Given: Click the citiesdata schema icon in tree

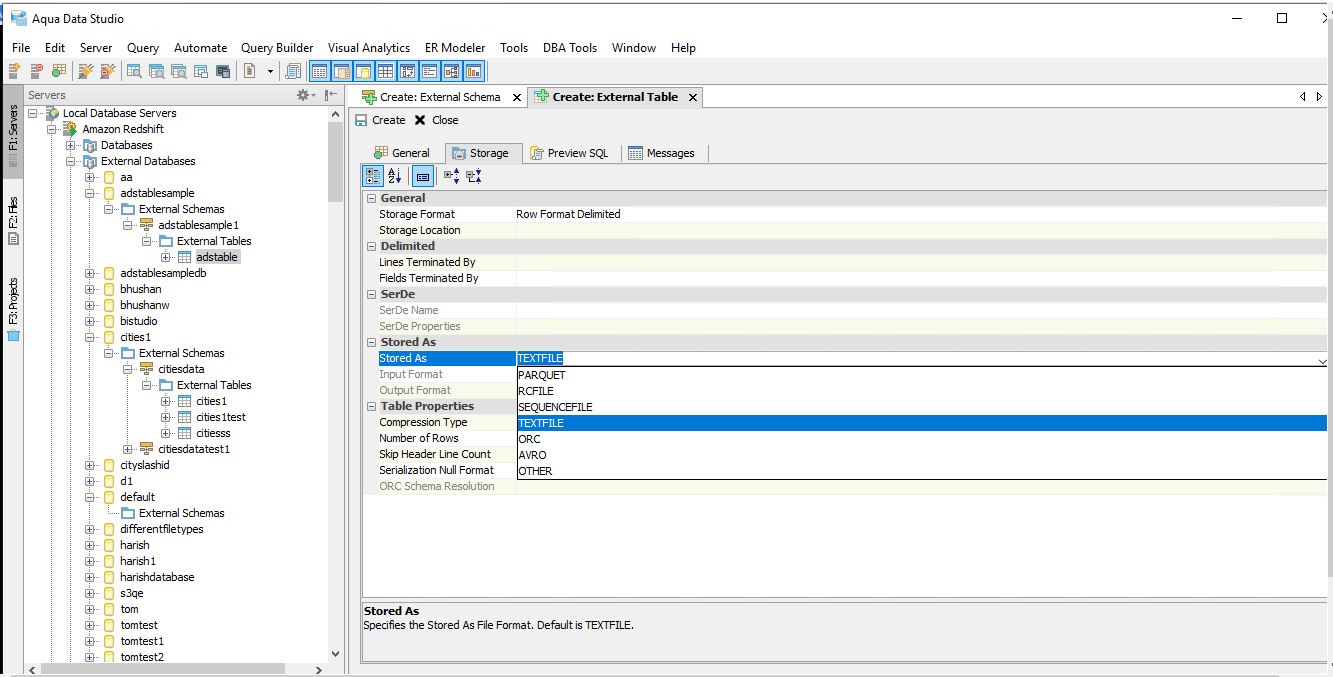Looking at the screenshot, I should 147,369.
